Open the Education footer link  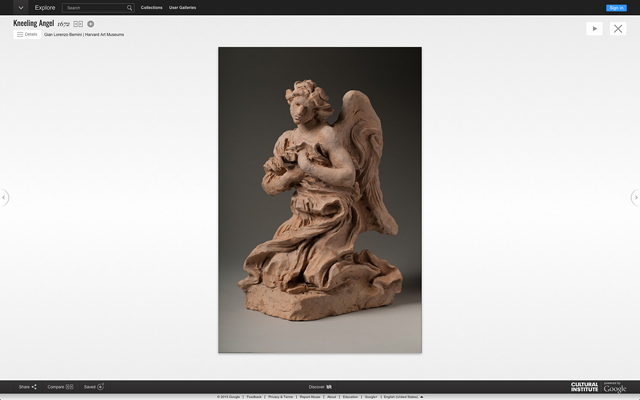point(350,397)
